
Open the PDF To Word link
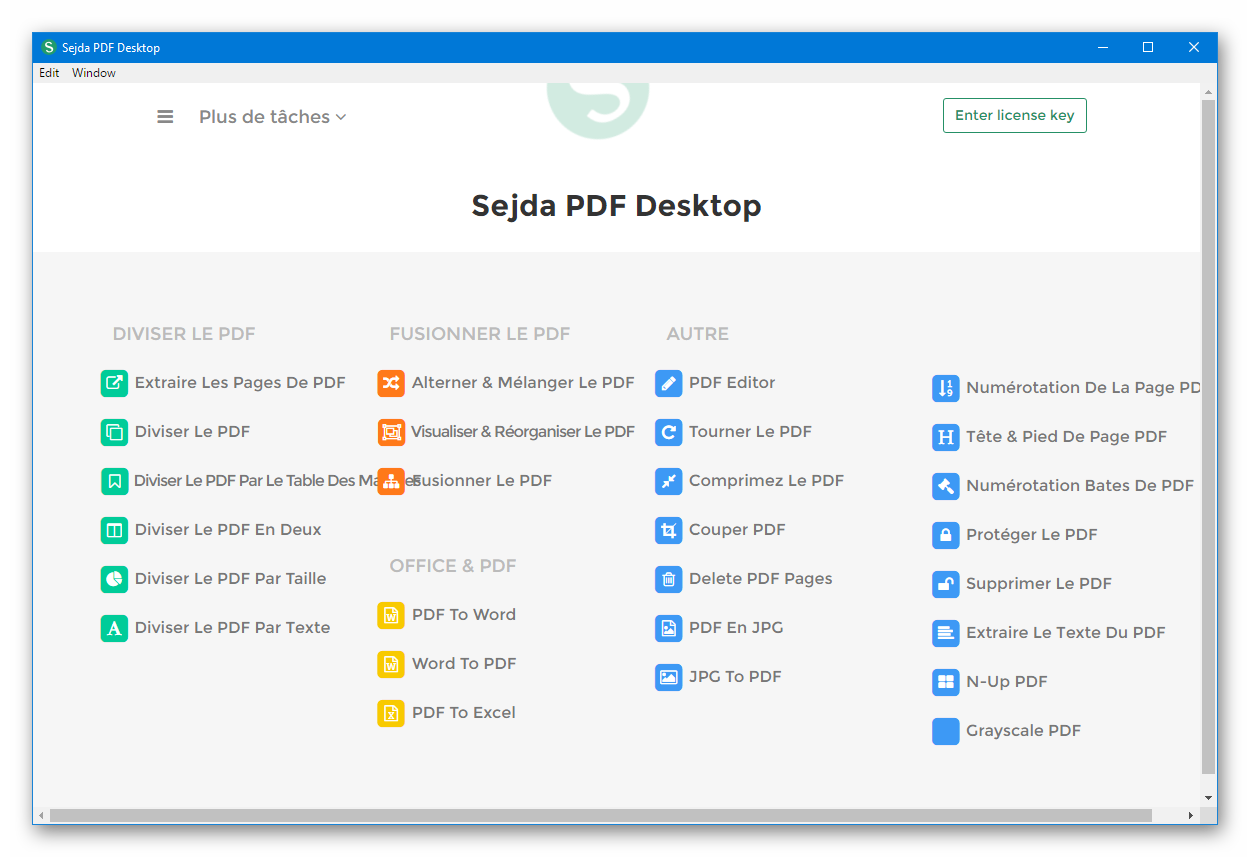[x=464, y=615]
